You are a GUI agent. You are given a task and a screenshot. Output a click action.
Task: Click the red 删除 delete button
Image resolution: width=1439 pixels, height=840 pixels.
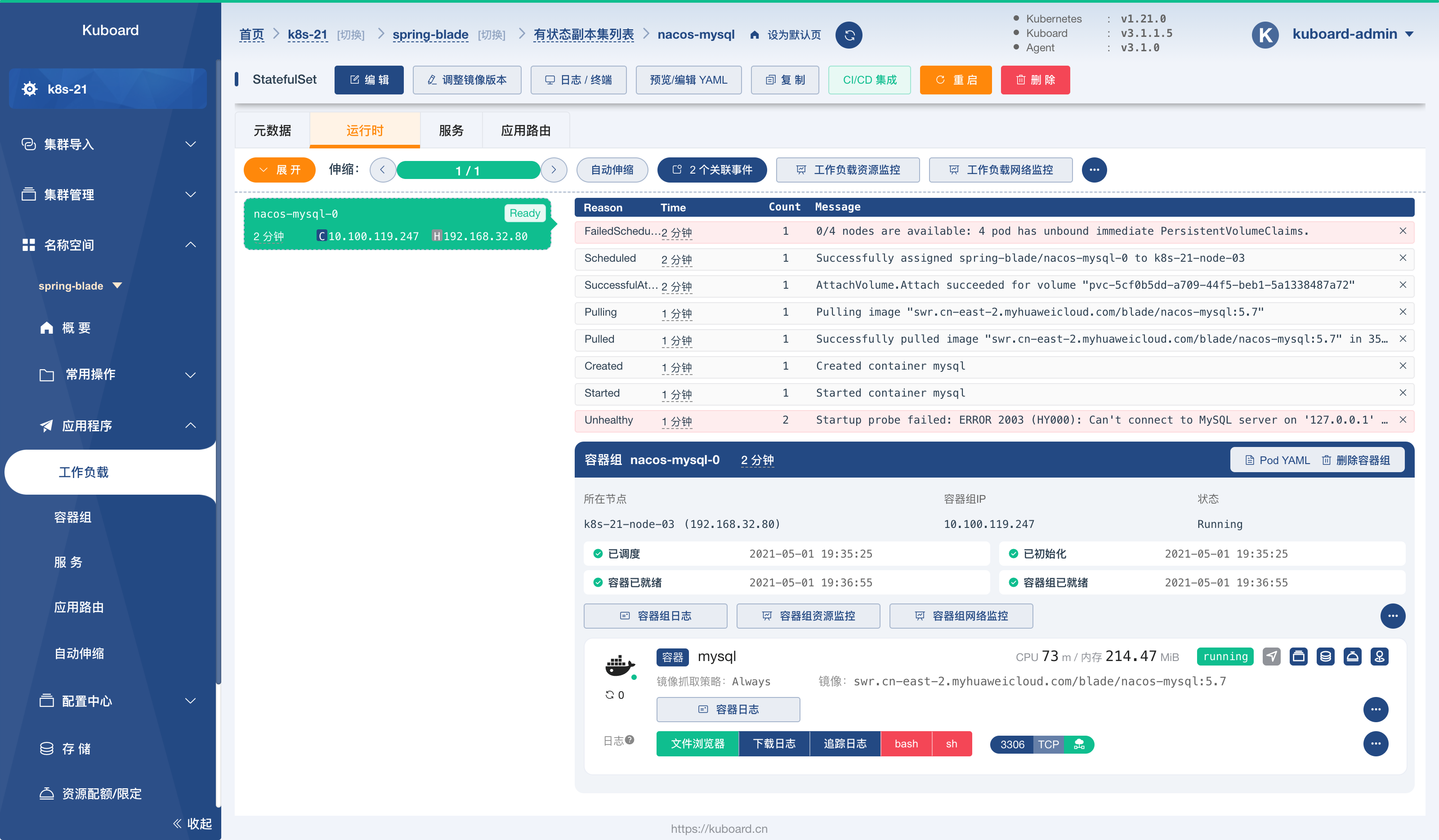(x=1035, y=80)
